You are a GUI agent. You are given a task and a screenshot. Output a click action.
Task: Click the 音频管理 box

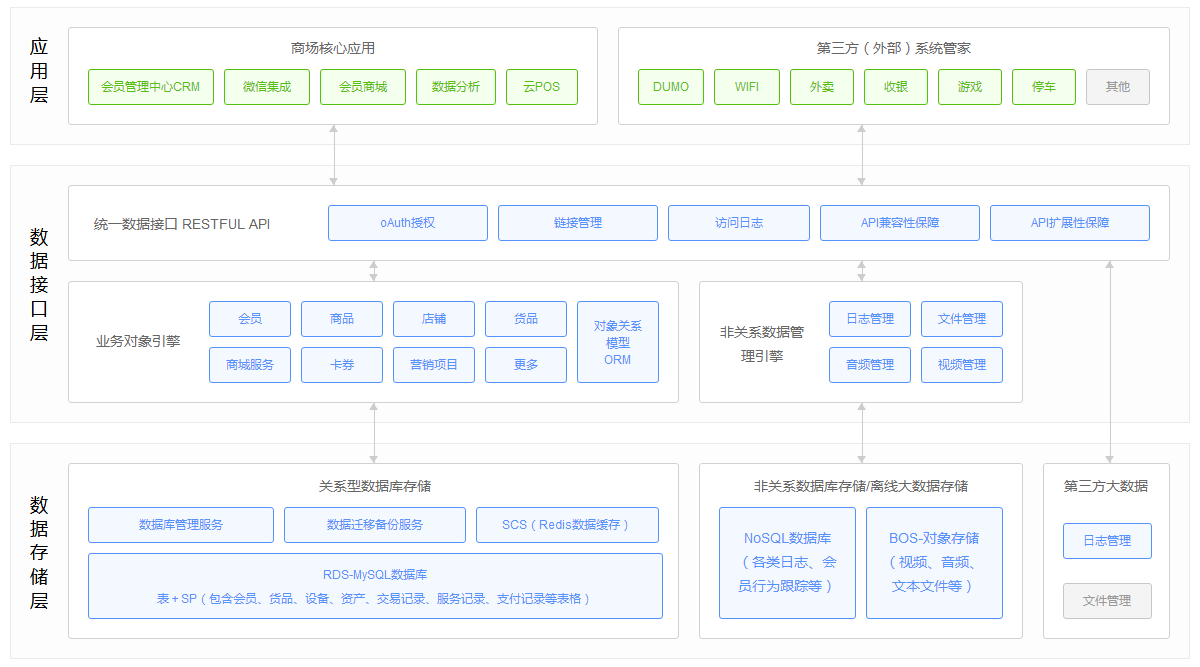869,365
